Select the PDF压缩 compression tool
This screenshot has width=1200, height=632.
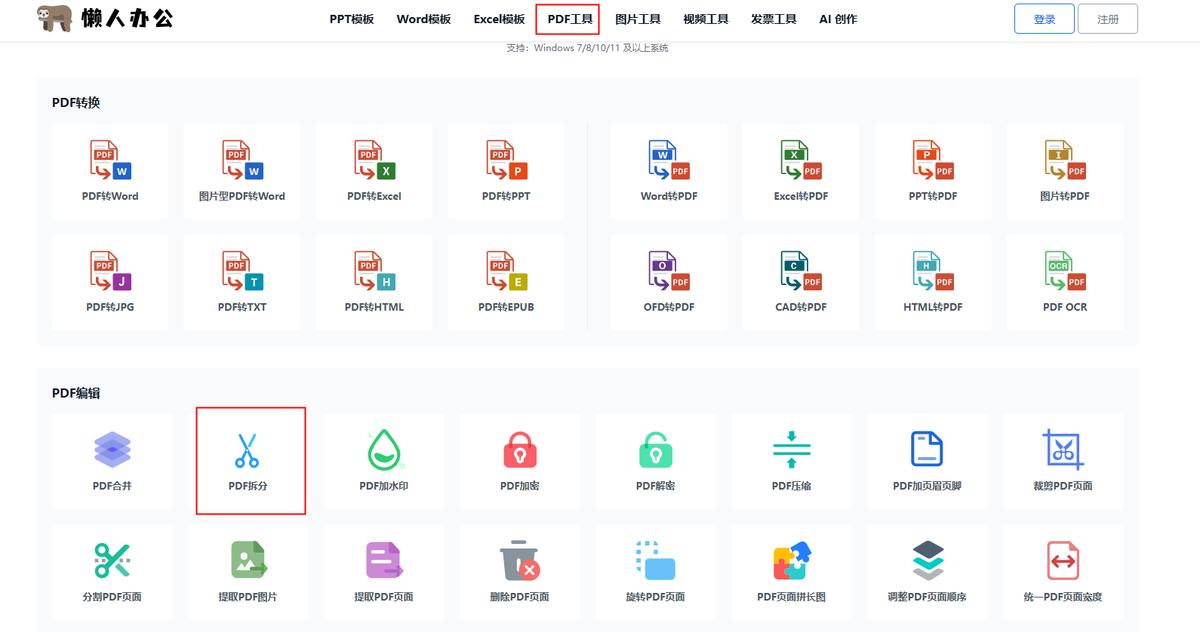click(x=791, y=461)
